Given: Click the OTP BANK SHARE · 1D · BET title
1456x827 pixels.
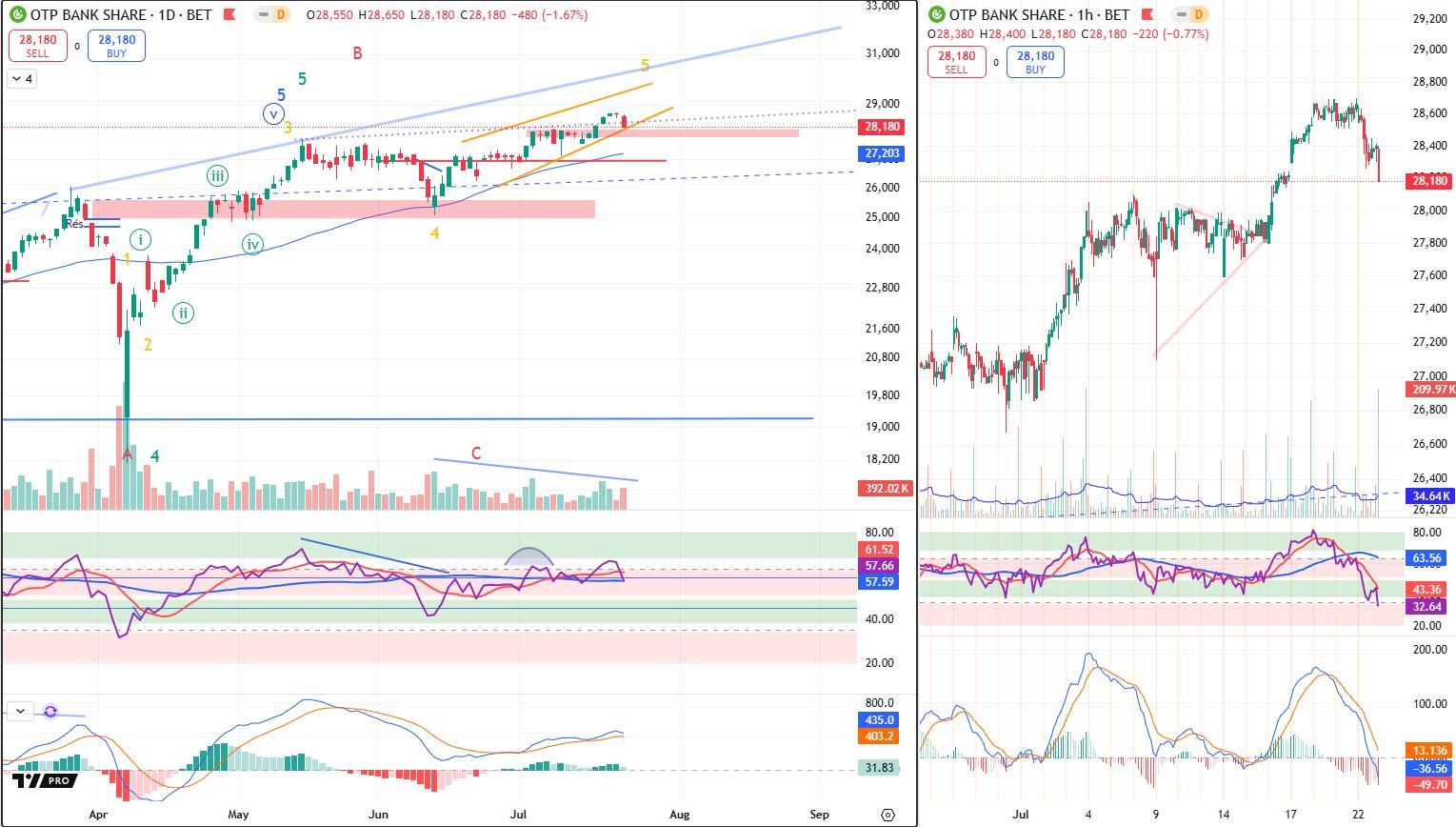Looking at the screenshot, I should coord(121,15).
